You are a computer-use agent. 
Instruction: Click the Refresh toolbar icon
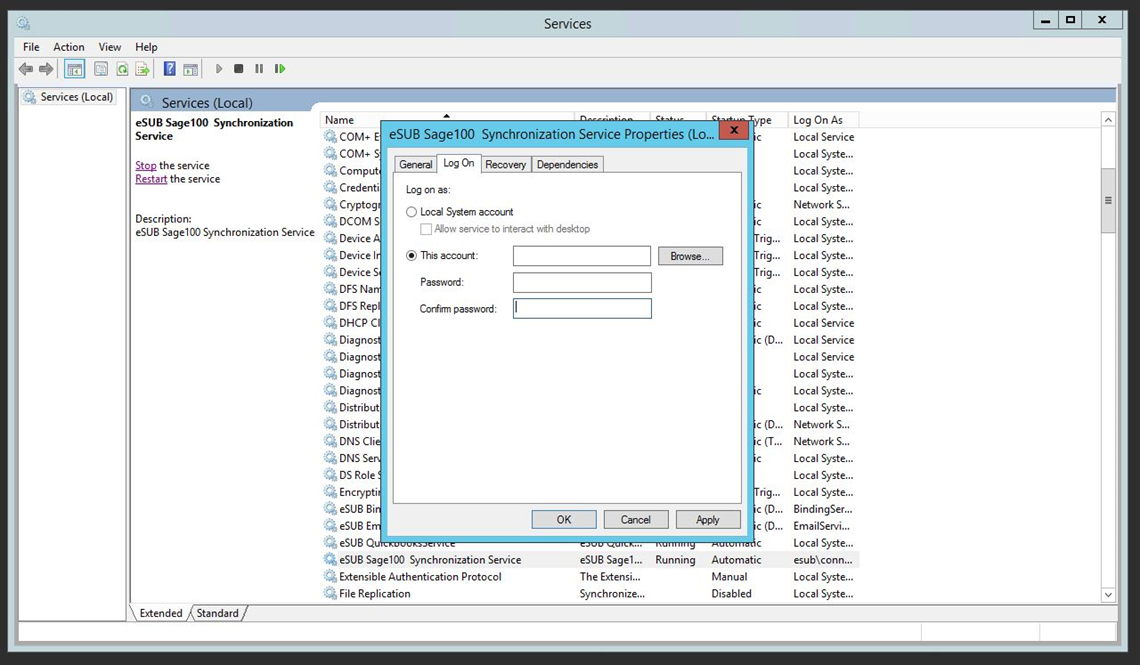122,69
